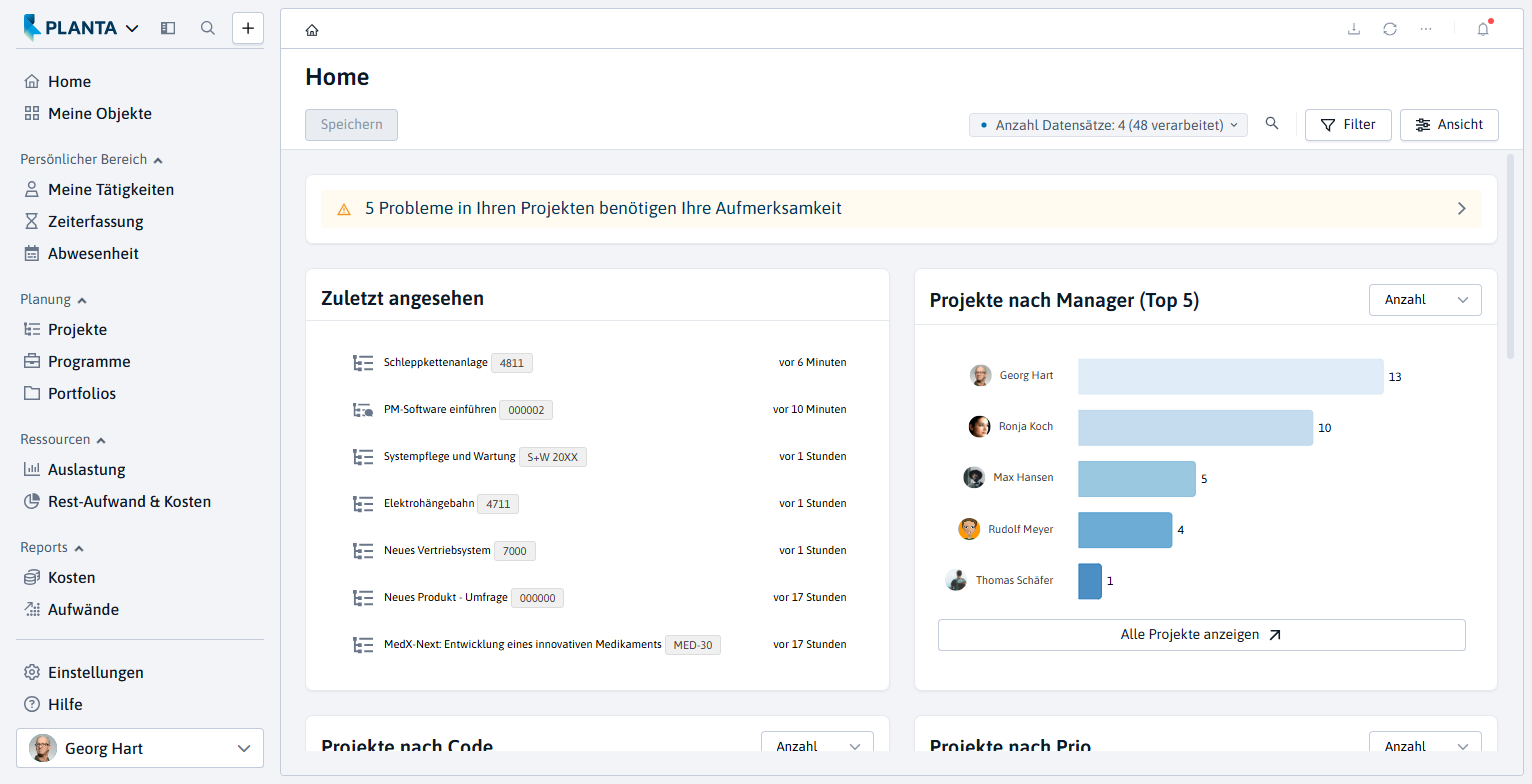Viewport: 1532px width, 784px height.
Task: Open Anzahl dropdown for Projekte nach Manager
Action: tap(1425, 300)
